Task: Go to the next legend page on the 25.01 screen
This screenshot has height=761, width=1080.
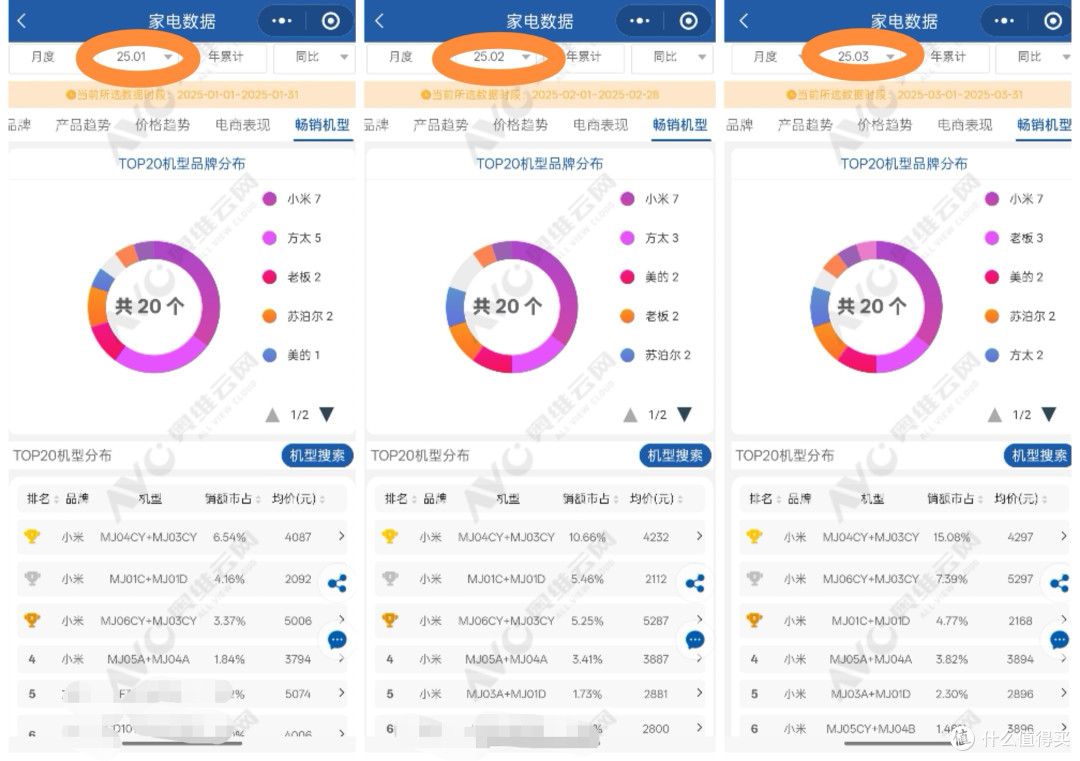Action: 326,414
